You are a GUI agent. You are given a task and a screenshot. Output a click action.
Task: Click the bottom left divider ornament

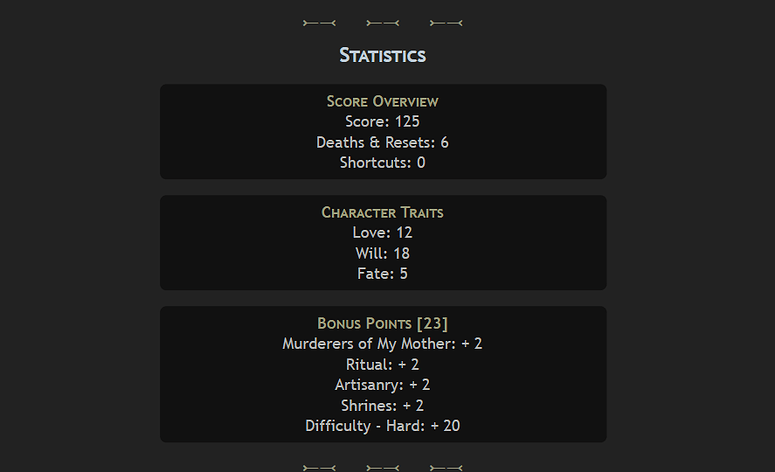319,468
